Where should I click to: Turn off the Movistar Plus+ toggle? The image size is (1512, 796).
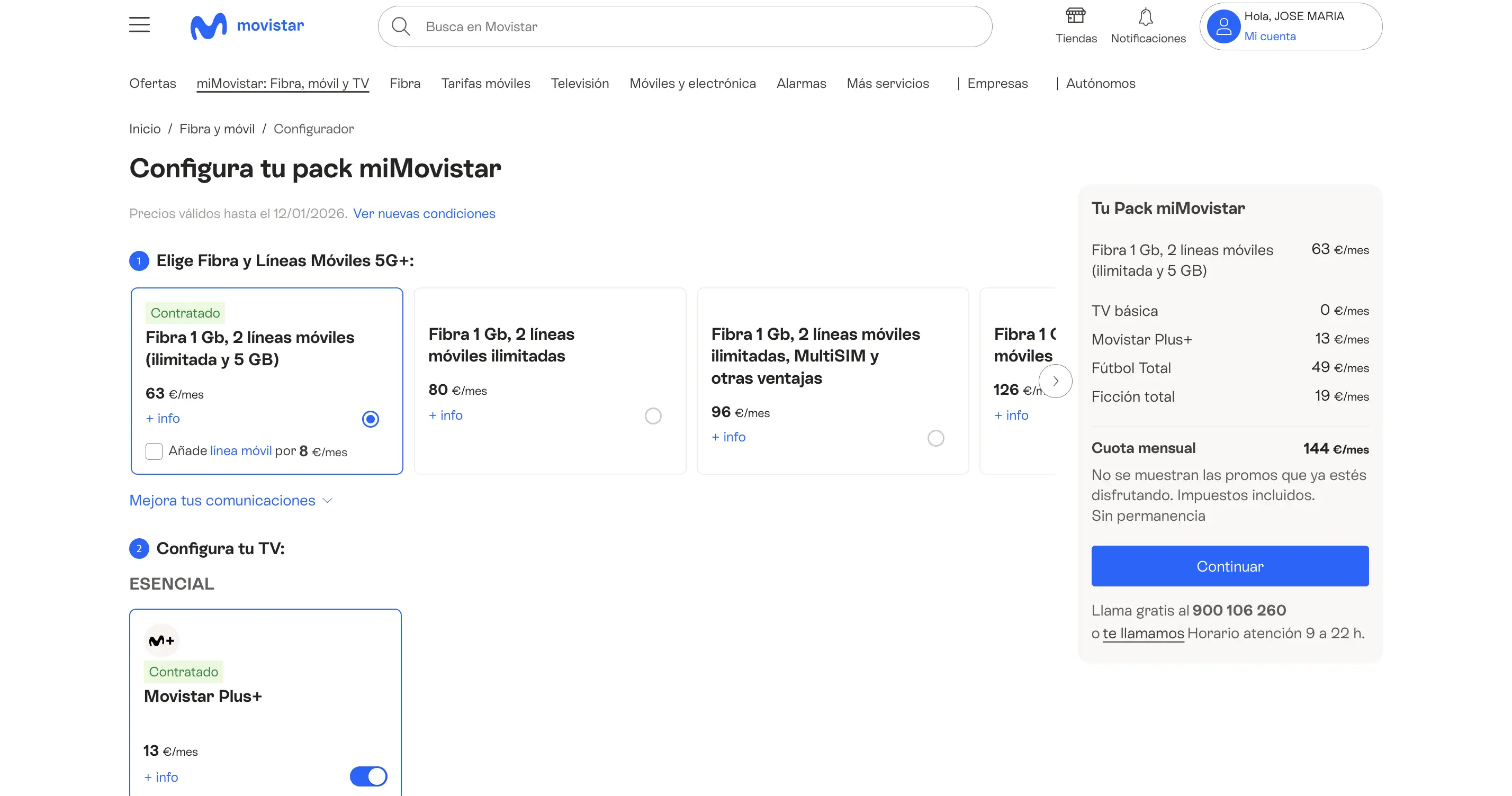(x=368, y=776)
